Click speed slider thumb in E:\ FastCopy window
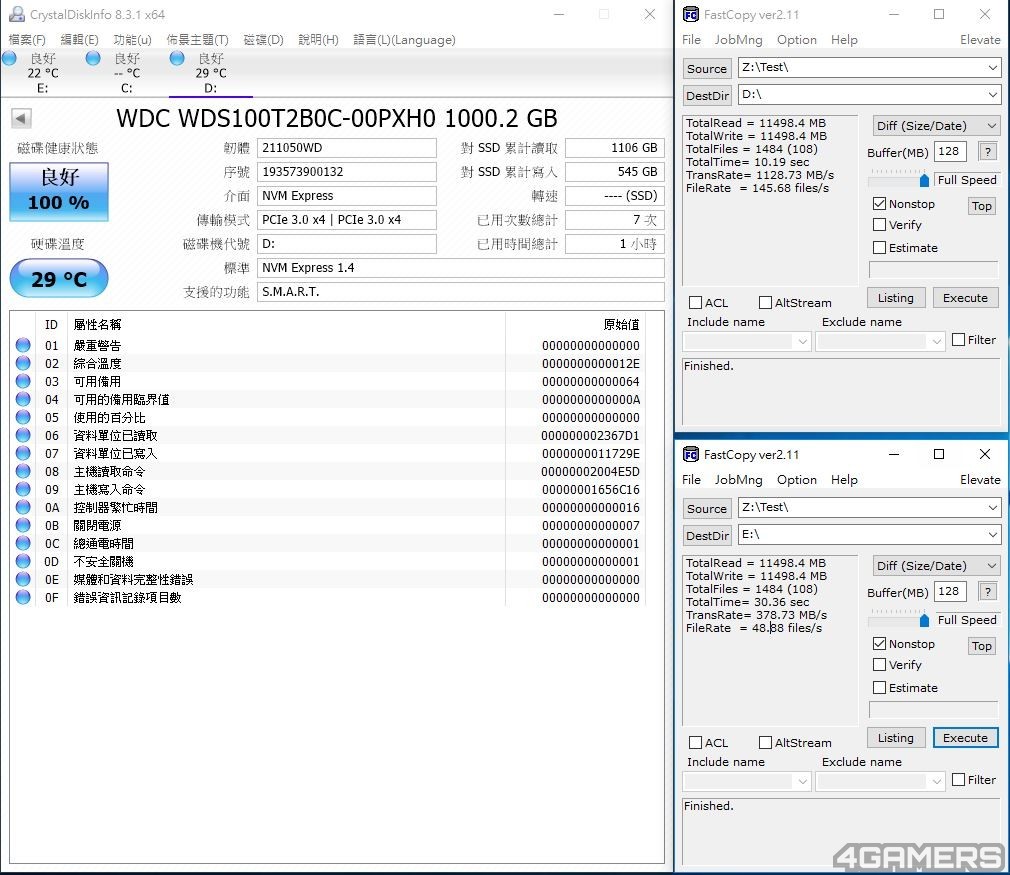The height and width of the screenshot is (875, 1010). point(924,620)
